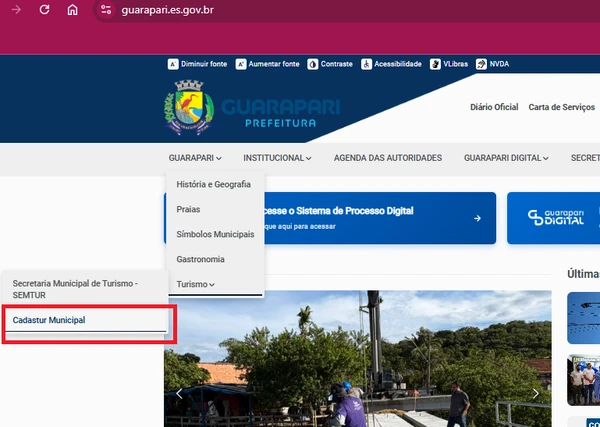This screenshot has height=427, width=600.
Task: Click the Guarapari Prefeitura coat of arms logo
Action: click(x=189, y=107)
